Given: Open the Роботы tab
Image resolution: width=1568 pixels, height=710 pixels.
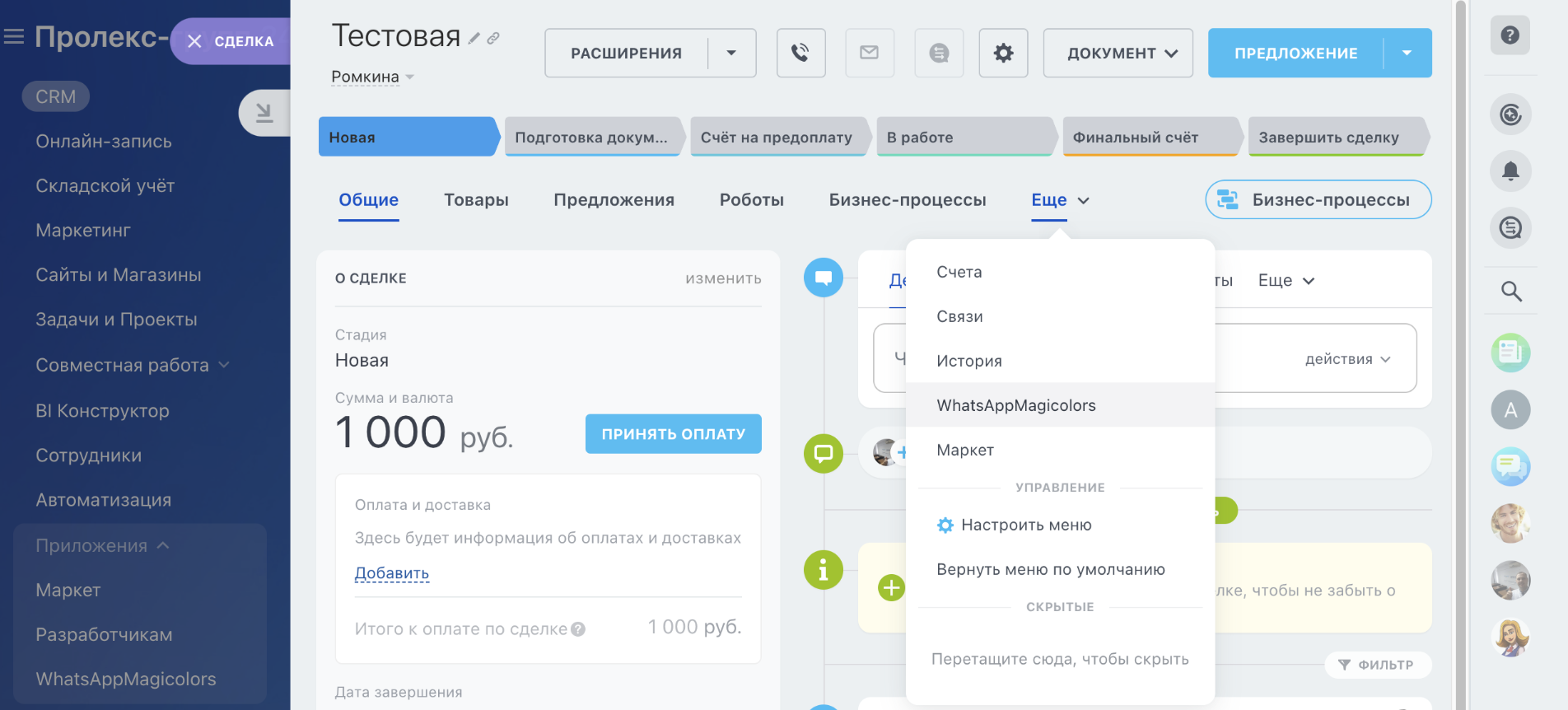Looking at the screenshot, I should coord(751,200).
